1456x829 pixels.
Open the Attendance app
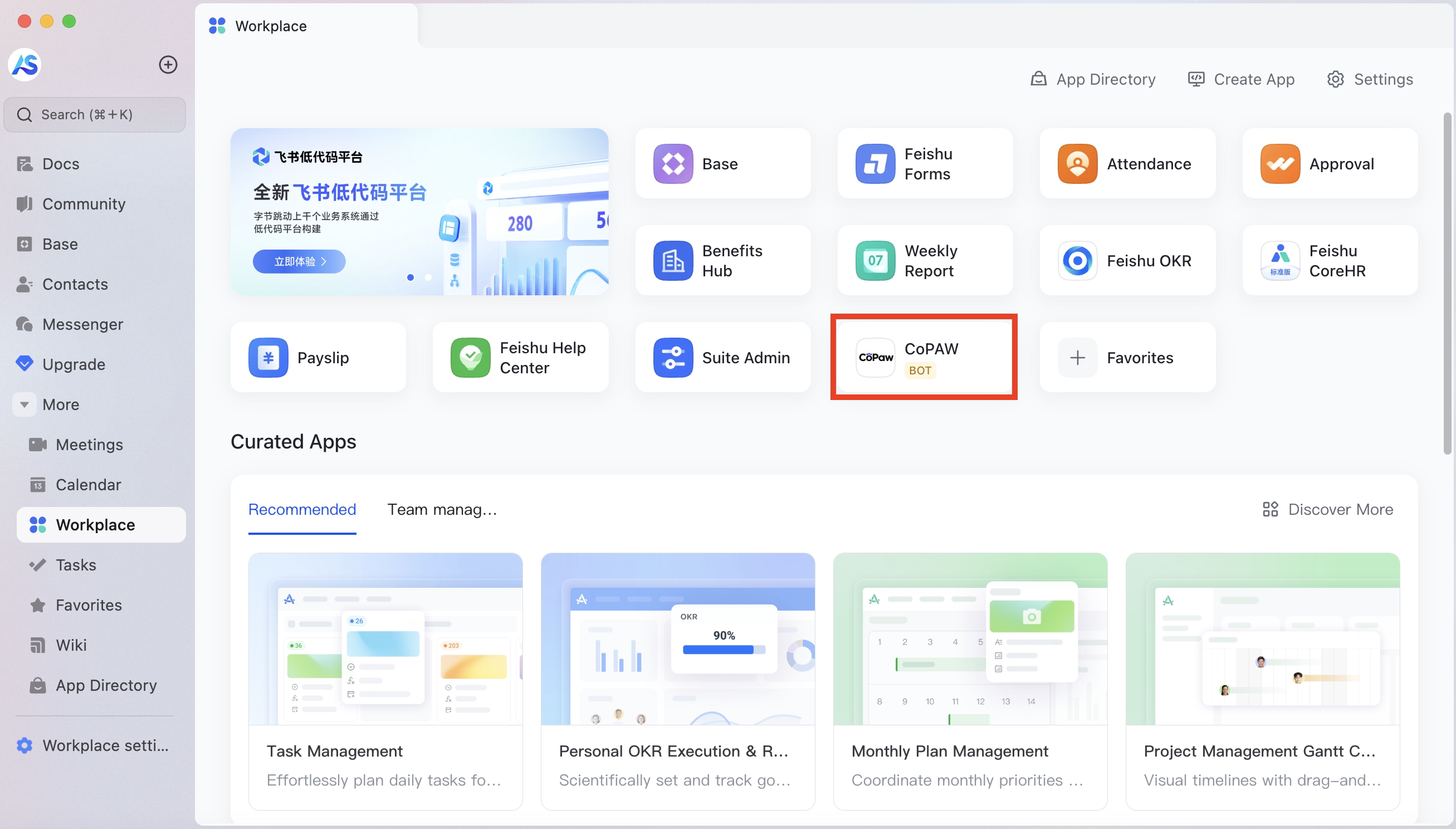[1126, 164]
